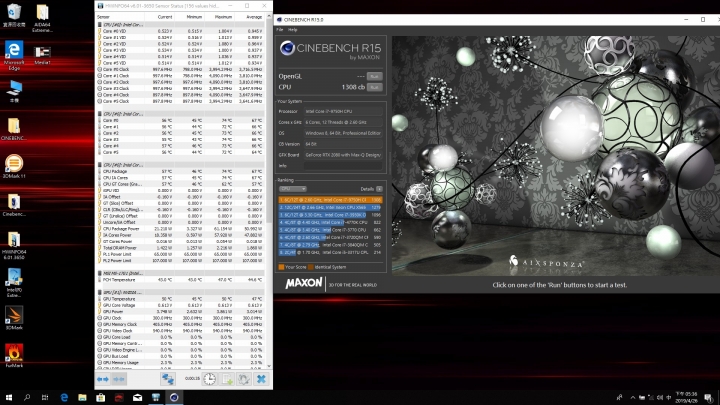
Task: Select the PCH Temperature row
Action: [180, 280]
